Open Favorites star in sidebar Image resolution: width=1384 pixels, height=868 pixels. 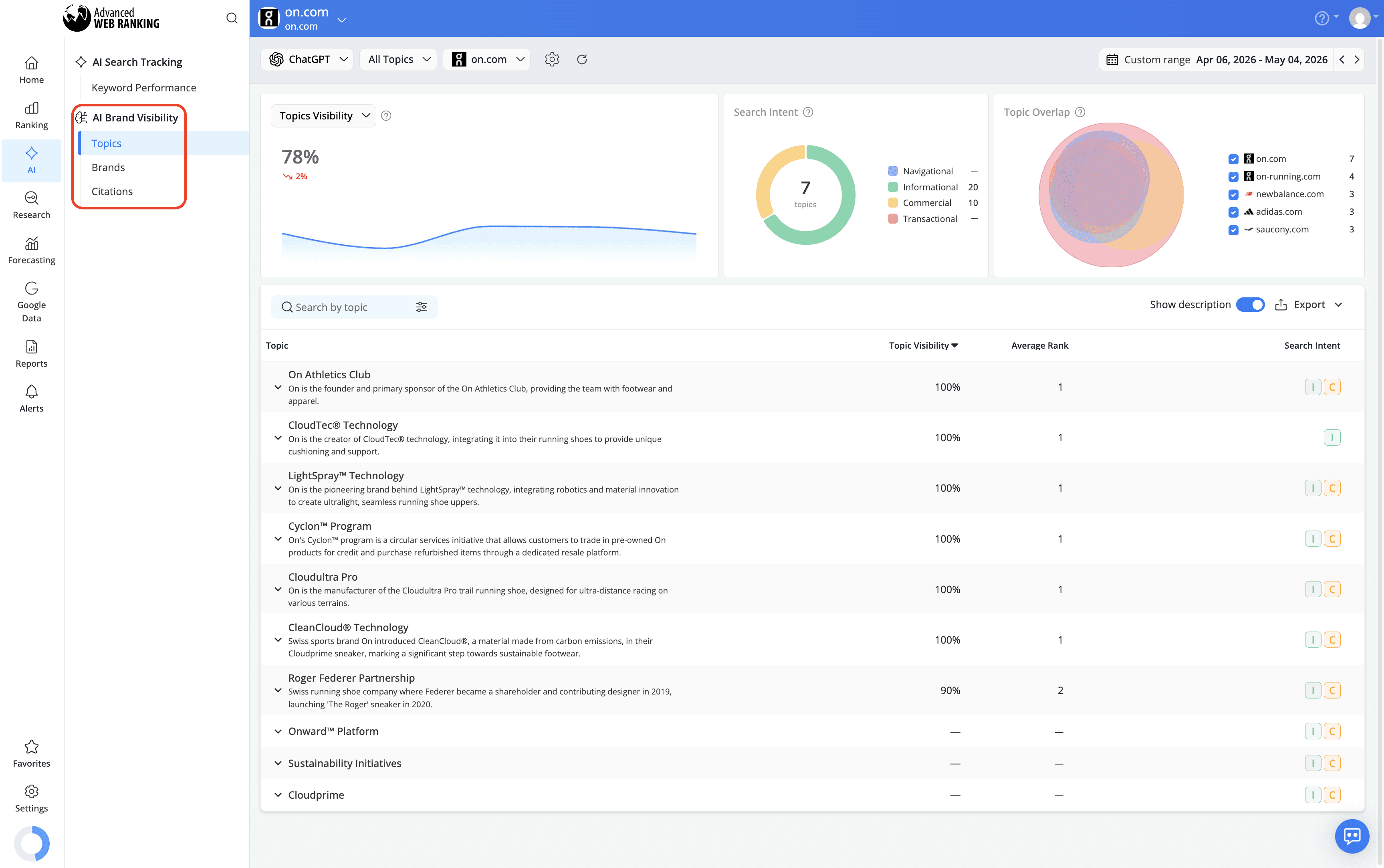click(x=32, y=753)
